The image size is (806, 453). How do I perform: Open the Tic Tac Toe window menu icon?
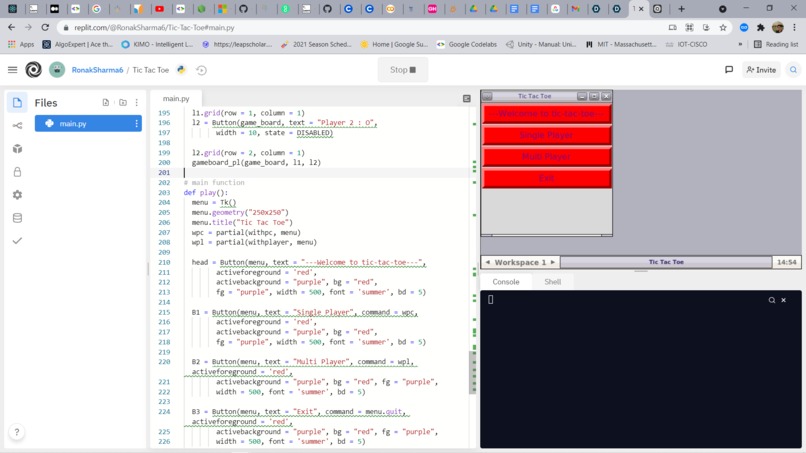point(487,96)
